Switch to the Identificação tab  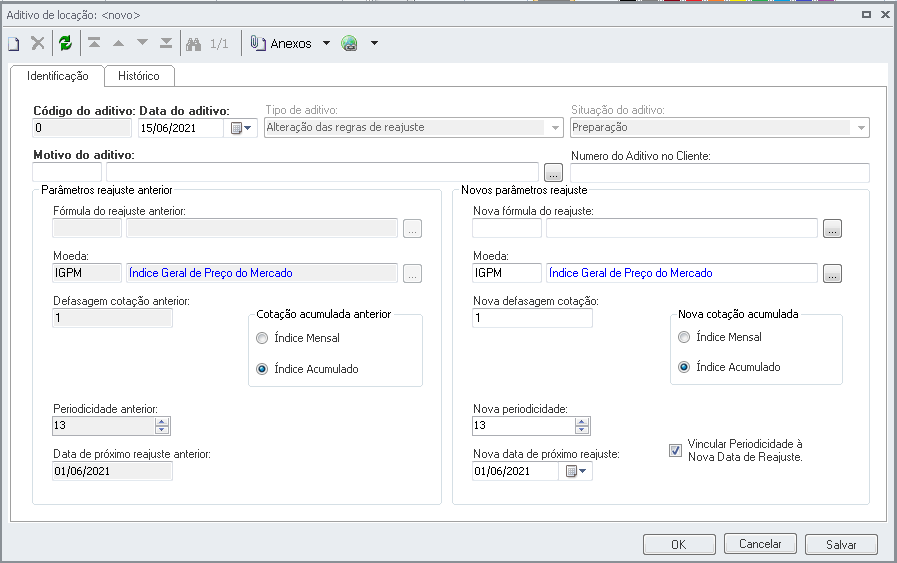coord(57,76)
